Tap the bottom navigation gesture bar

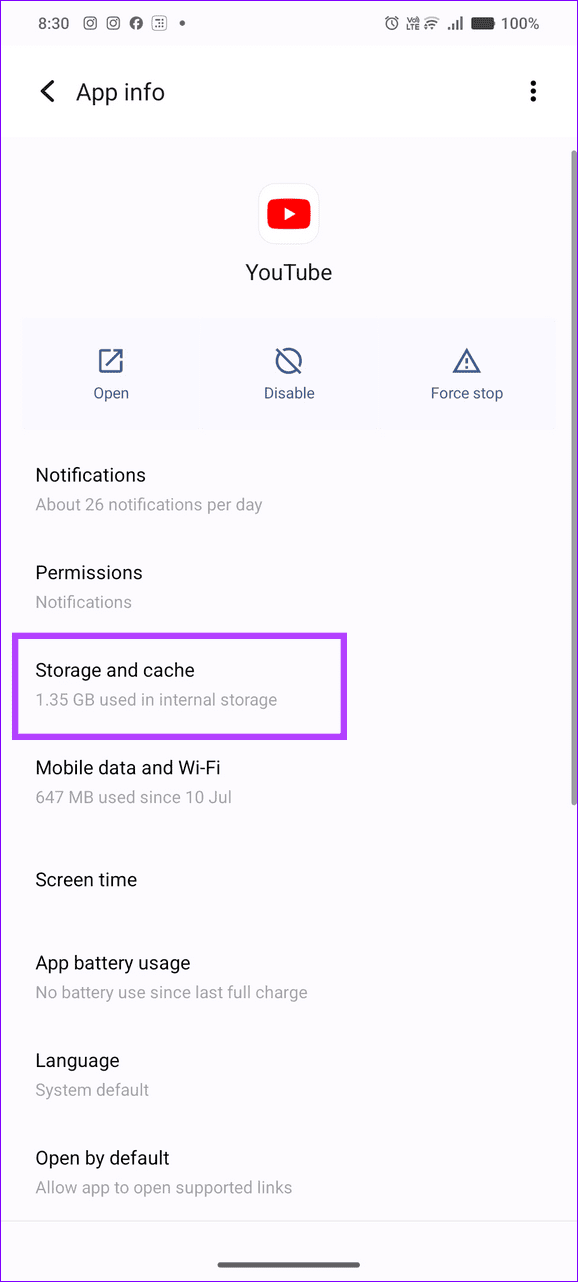coord(289,1264)
